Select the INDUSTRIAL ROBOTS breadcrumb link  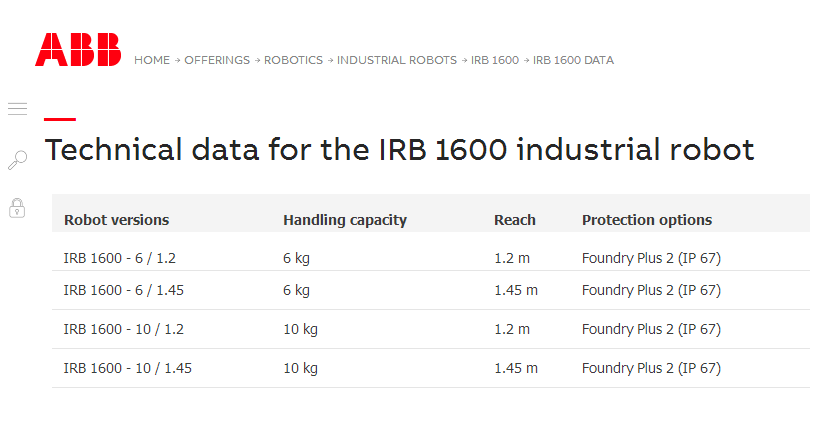click(x=396, y=60)
